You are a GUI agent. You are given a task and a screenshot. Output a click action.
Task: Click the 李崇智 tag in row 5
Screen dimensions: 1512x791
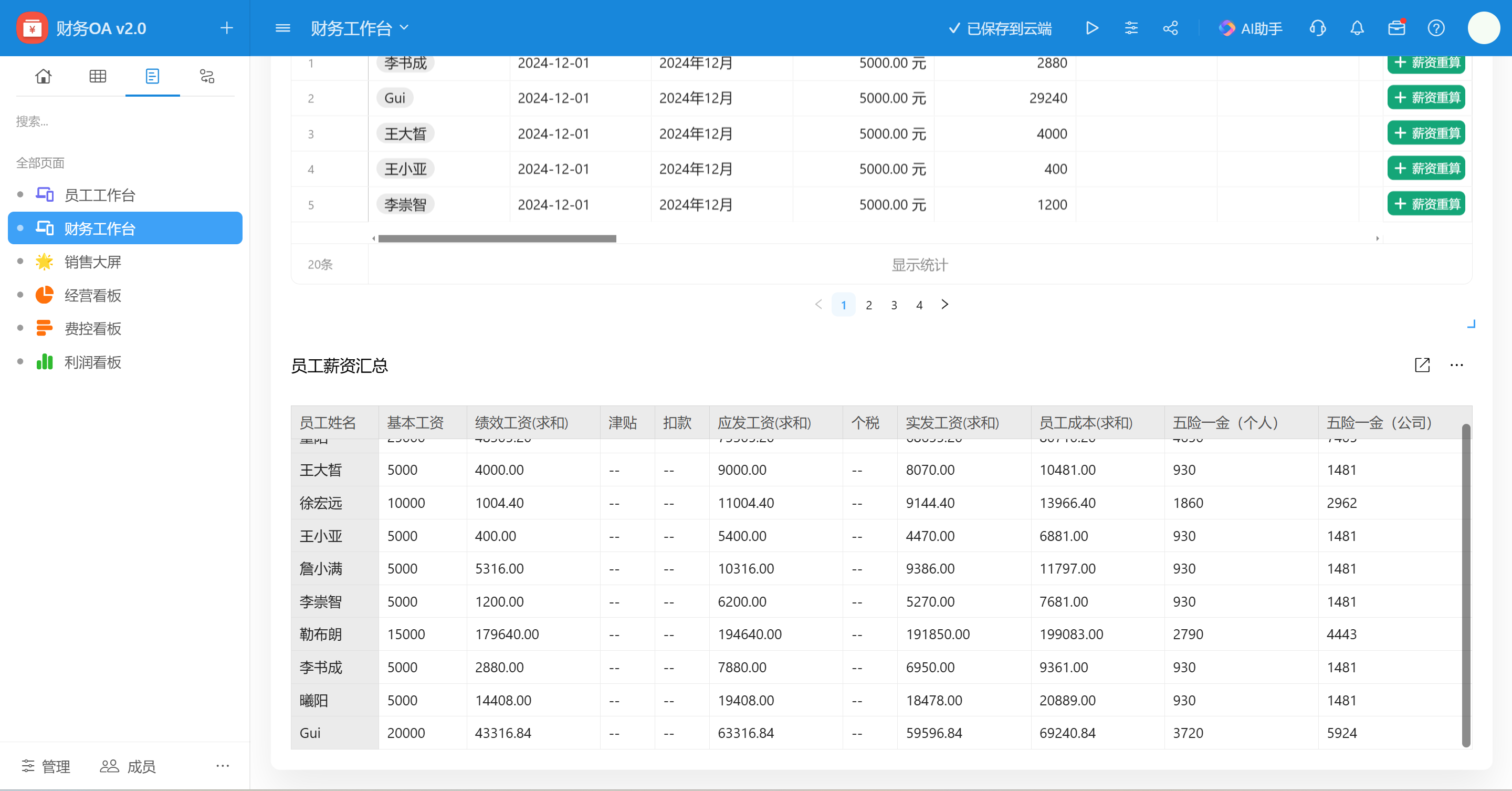pyautogui.click(x=405, y=204)
